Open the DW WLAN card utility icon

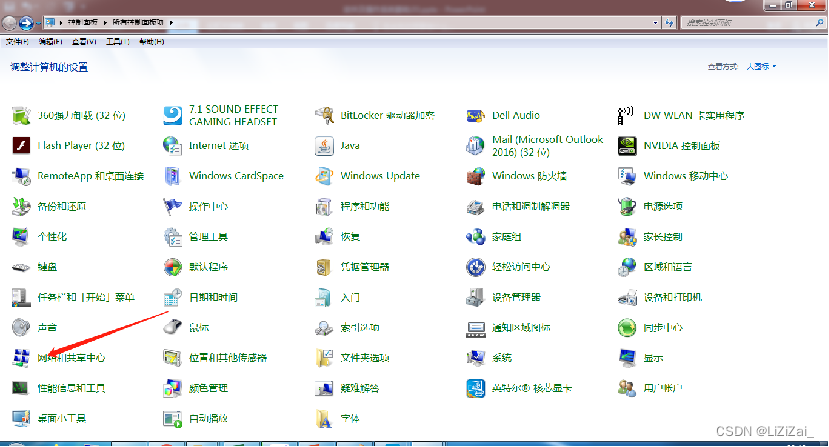[x=627, y=115]
